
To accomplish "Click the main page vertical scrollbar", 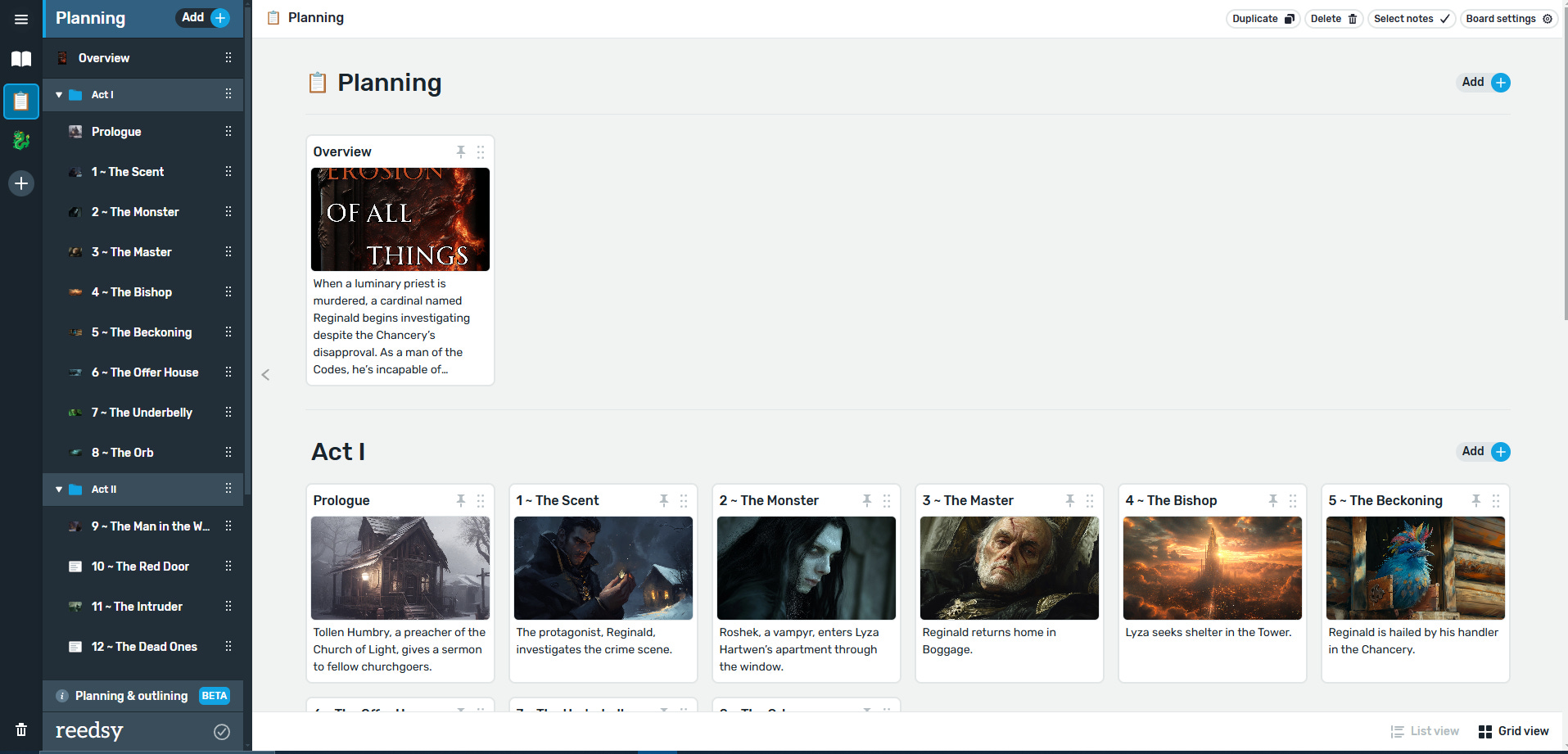I will 1565,164.
